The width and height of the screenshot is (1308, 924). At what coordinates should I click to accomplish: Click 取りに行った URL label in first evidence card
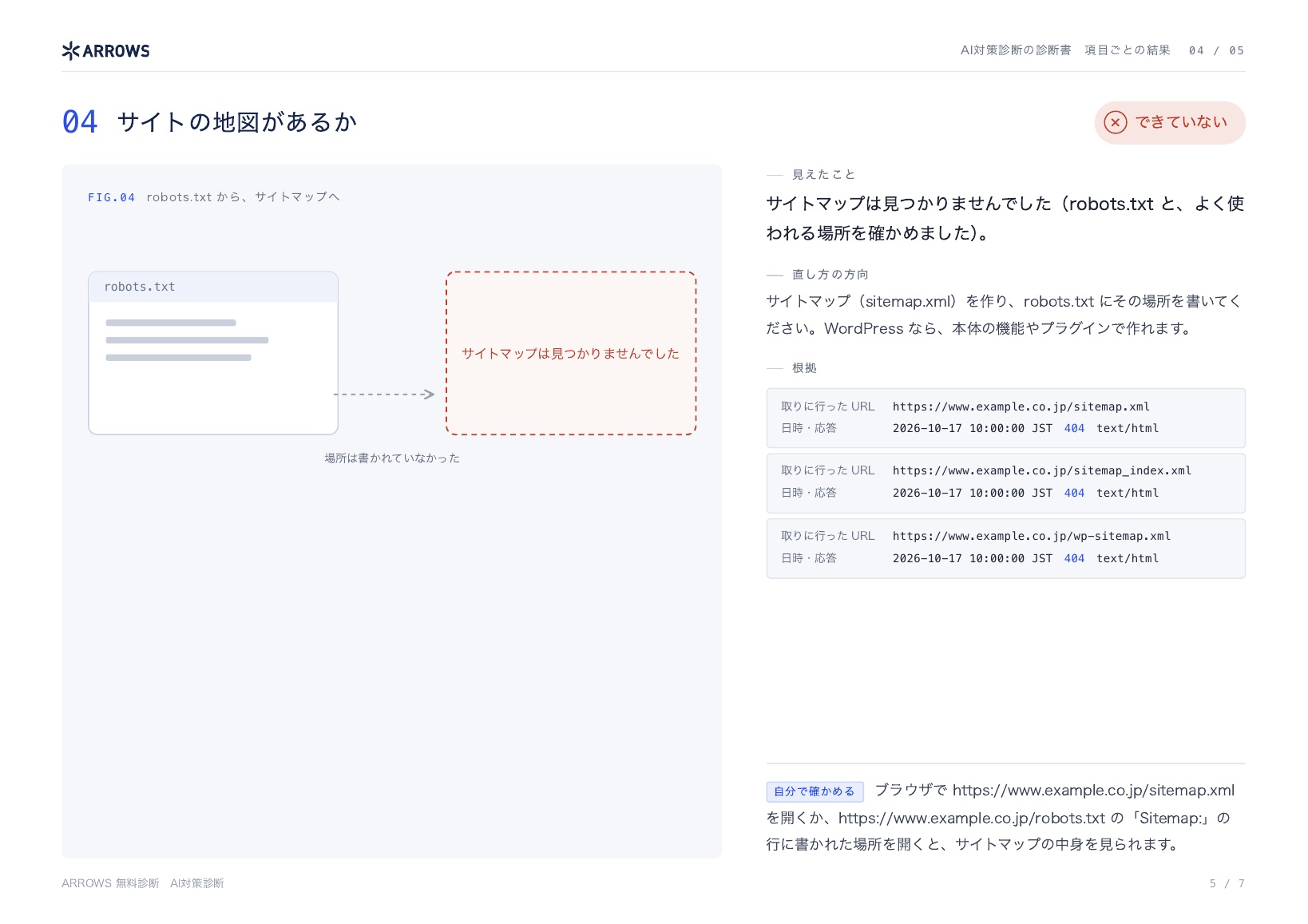coord(828,406)
